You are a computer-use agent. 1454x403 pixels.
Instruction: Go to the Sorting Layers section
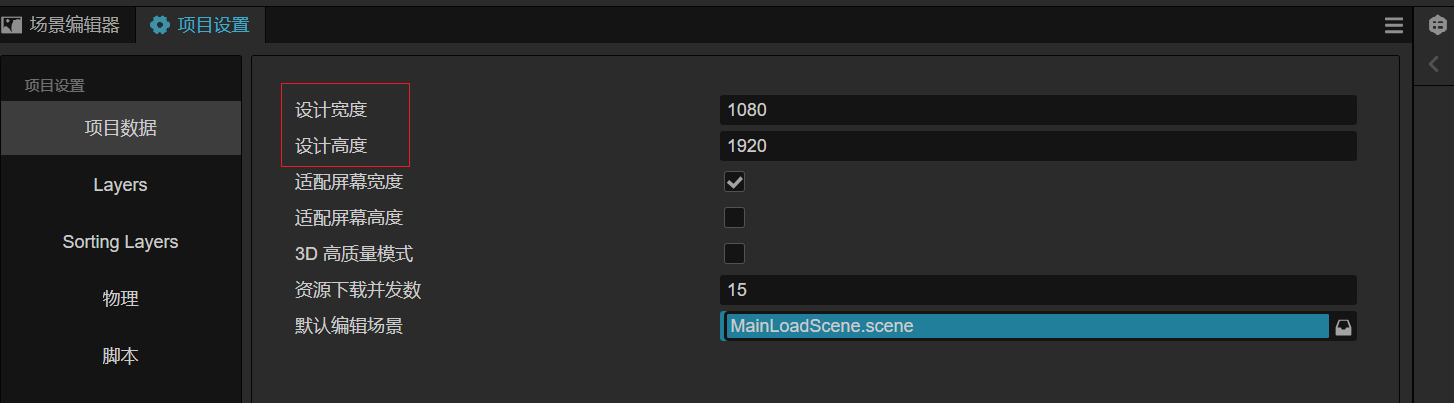pos(120,242)
